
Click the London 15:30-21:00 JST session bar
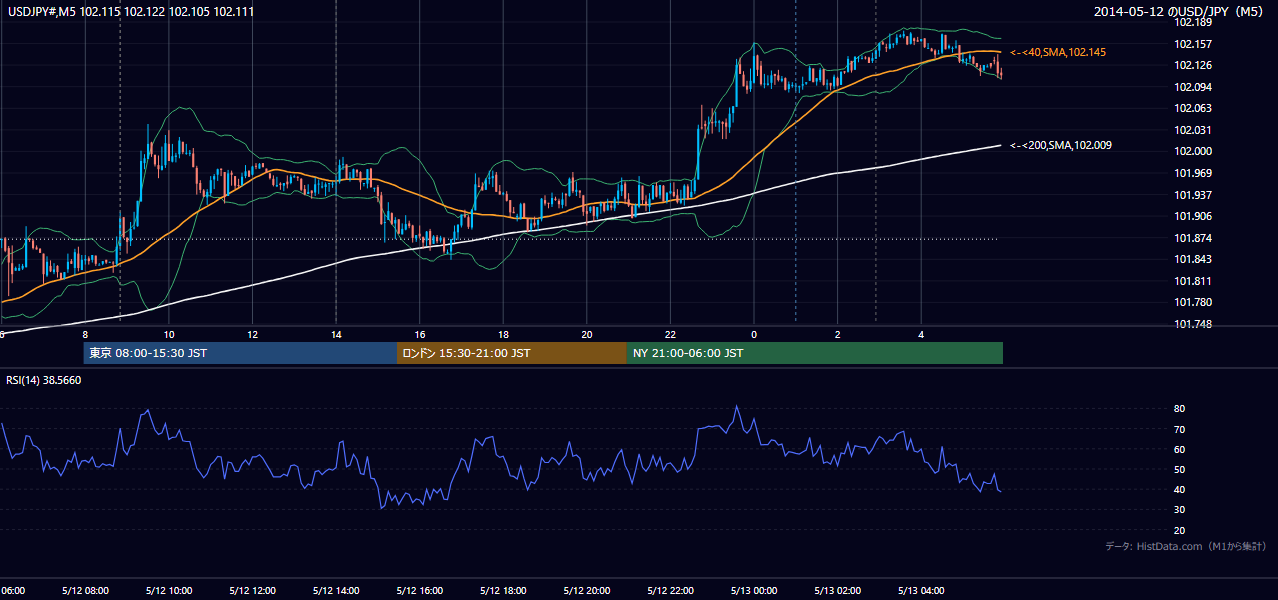[512, 353]
